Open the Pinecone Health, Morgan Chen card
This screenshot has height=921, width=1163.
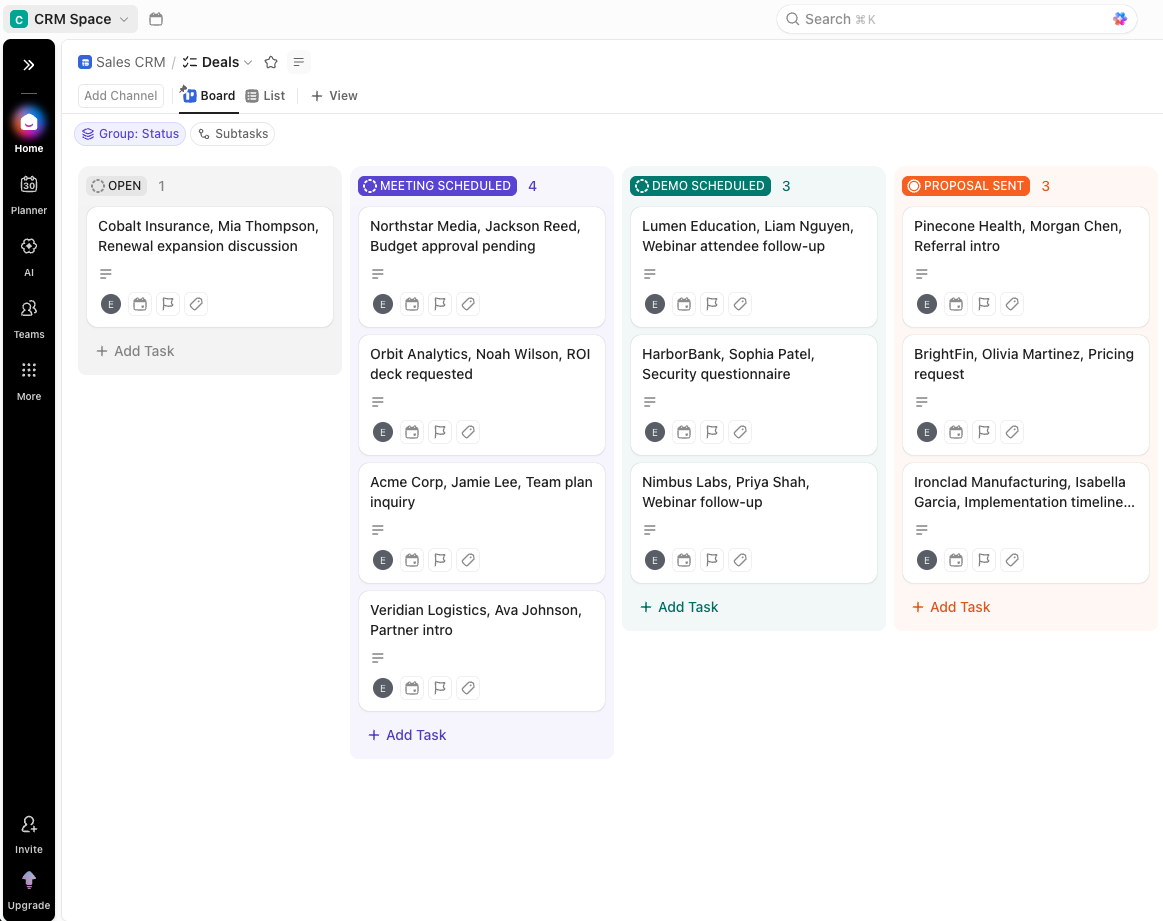1026,267
